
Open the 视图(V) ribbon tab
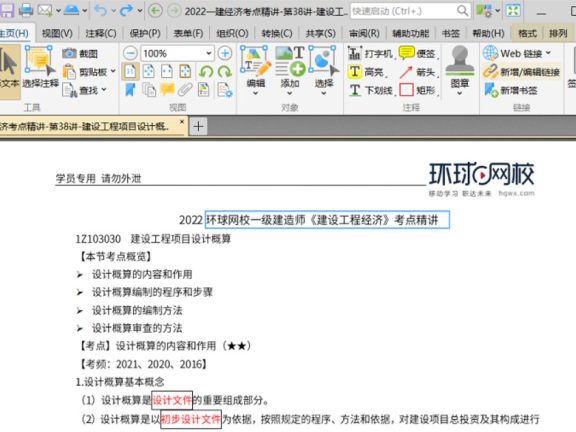coord(57,34)
